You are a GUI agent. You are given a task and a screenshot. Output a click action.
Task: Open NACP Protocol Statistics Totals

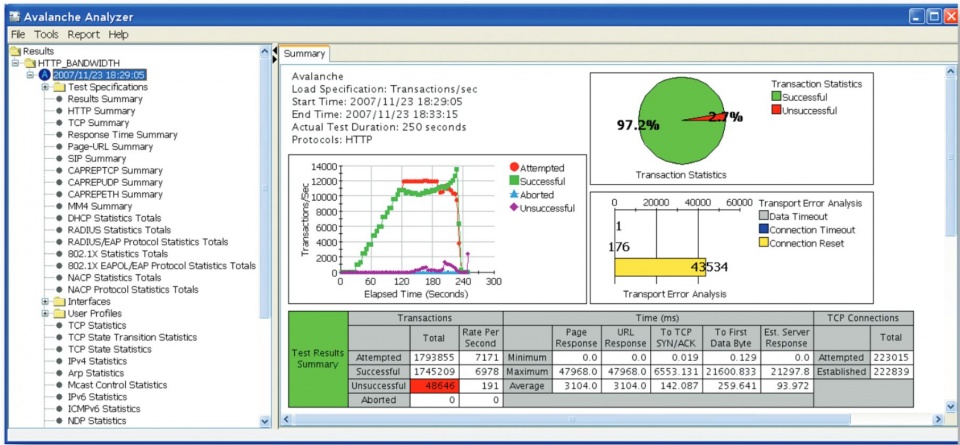click(x=133, y=290)
